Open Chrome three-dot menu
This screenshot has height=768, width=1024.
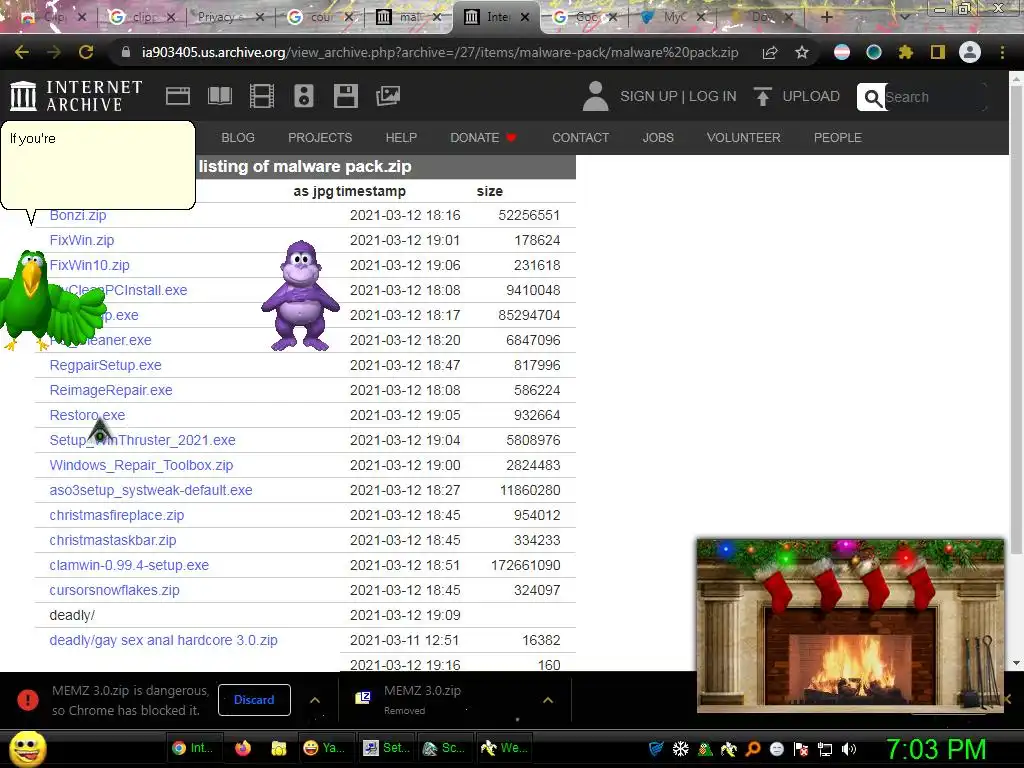click(1002, 52)
